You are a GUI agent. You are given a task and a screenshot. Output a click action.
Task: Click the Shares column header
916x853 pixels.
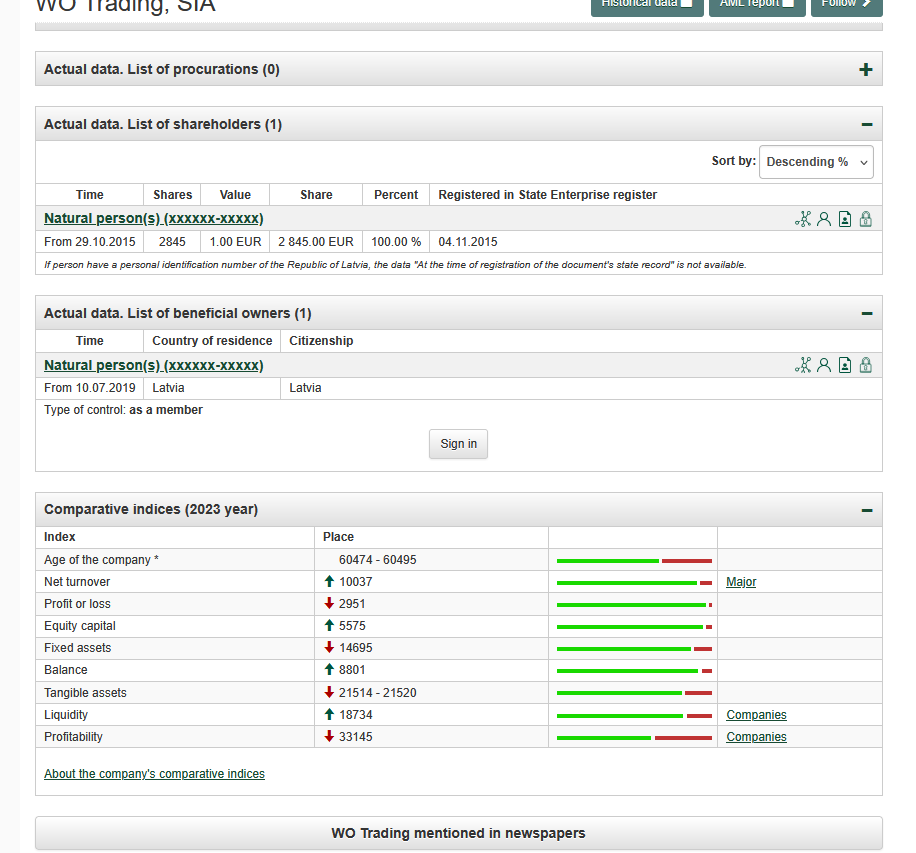pyautogui.click(x=172, y=195)
